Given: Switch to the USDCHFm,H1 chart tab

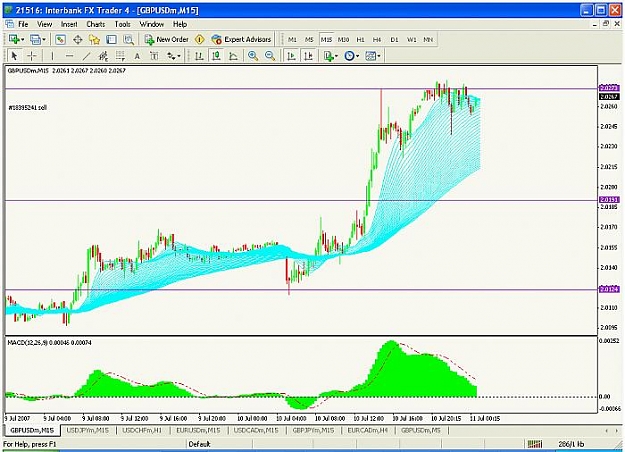Looking at the screenshot, I should [x=142, y=430].
